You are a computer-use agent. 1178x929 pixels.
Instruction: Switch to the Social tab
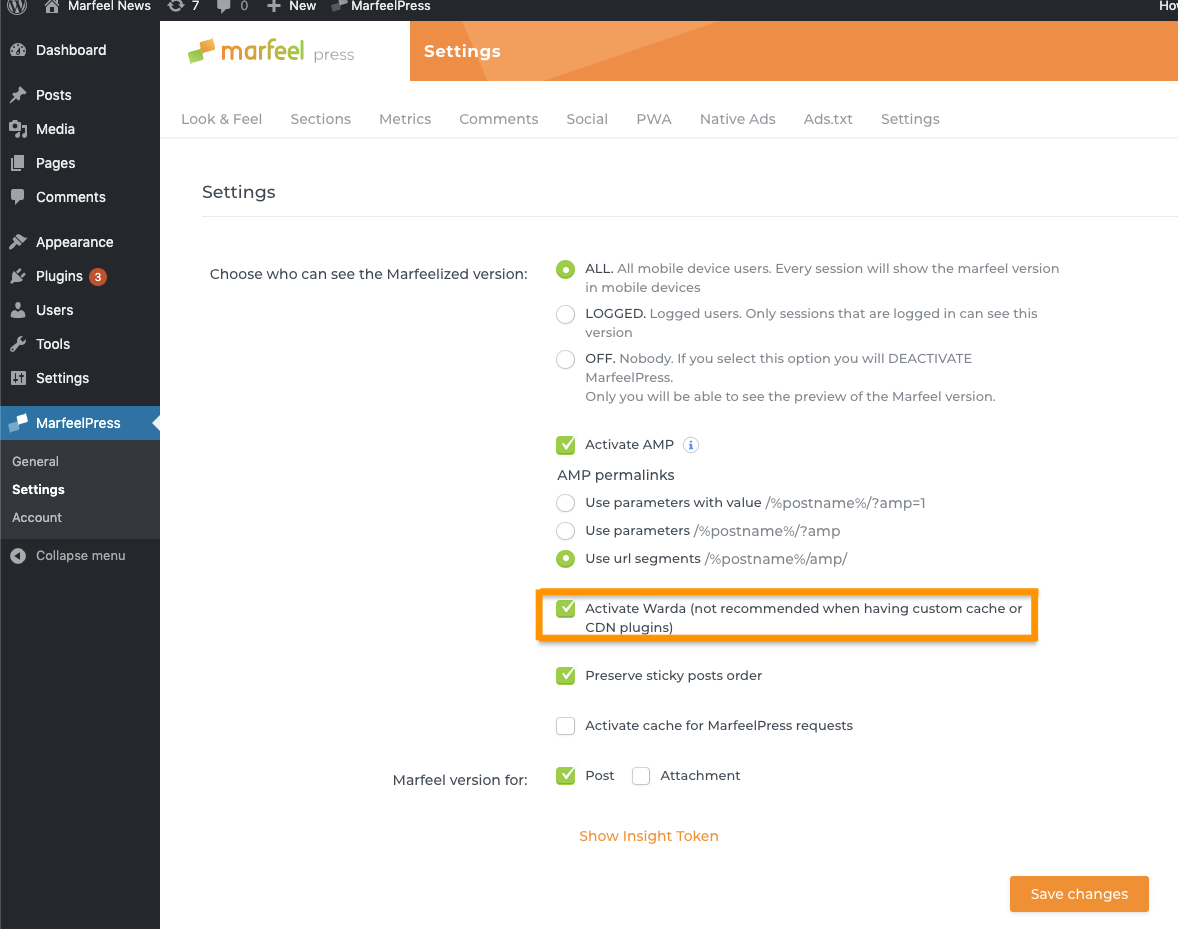(587, 119)
